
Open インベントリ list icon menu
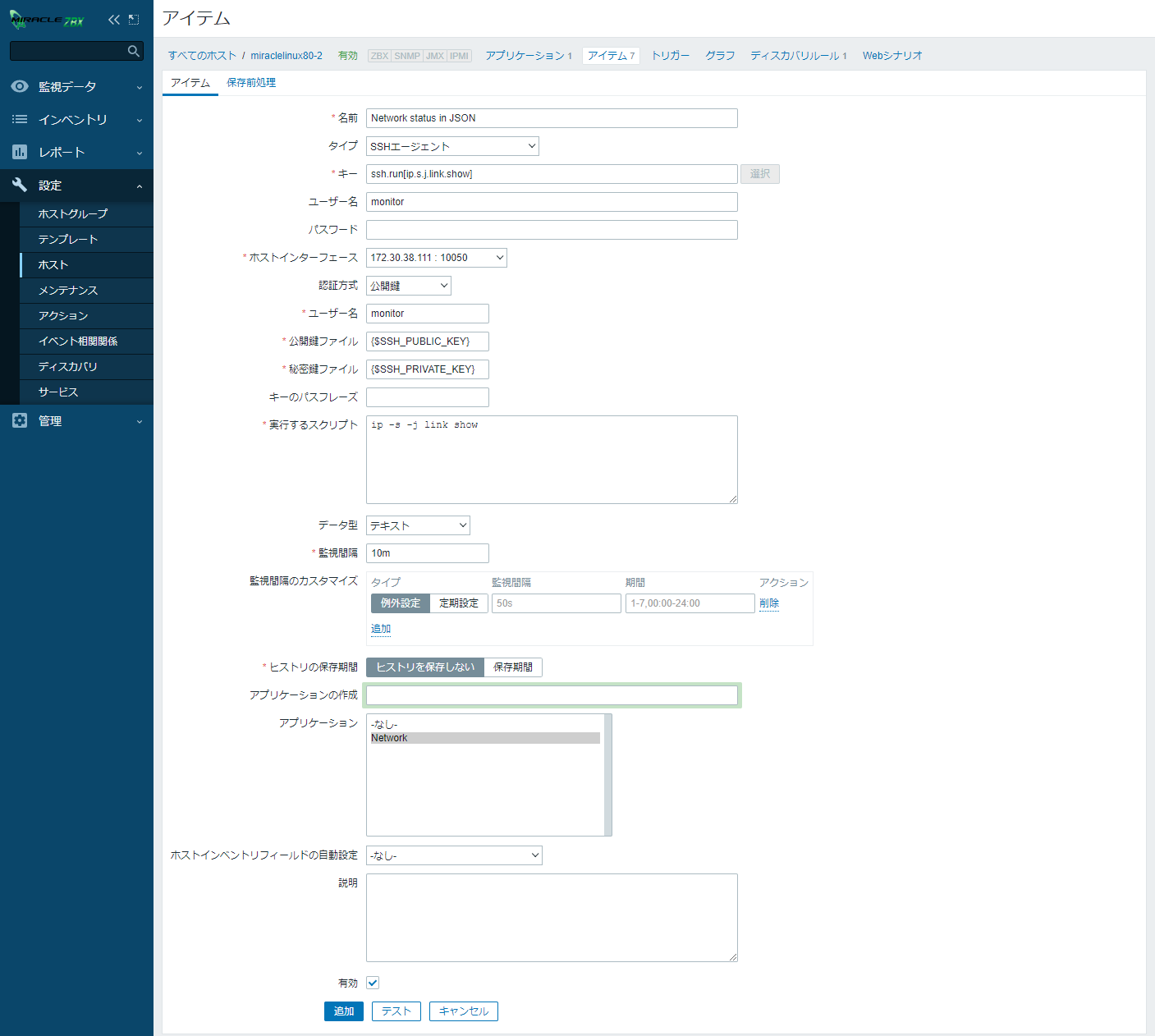(x=20, y=119)
